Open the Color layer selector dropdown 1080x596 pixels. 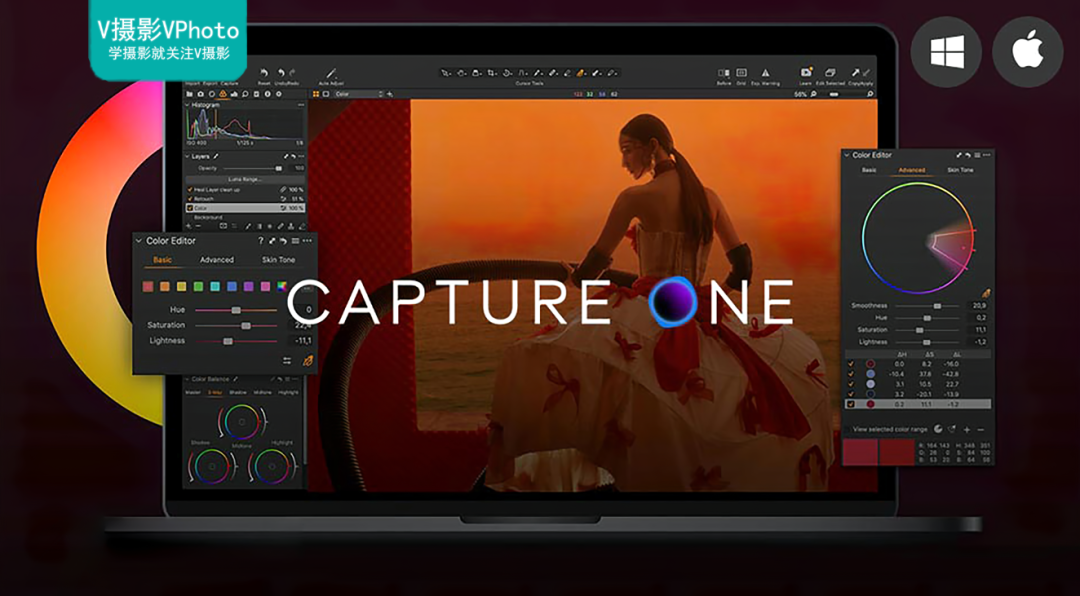[358, 94]
